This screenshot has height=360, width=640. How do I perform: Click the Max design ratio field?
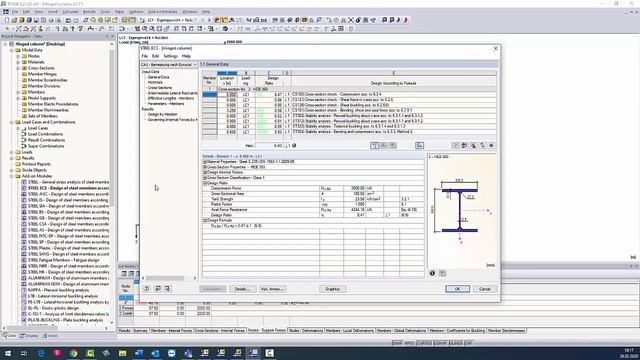point(270,146)
